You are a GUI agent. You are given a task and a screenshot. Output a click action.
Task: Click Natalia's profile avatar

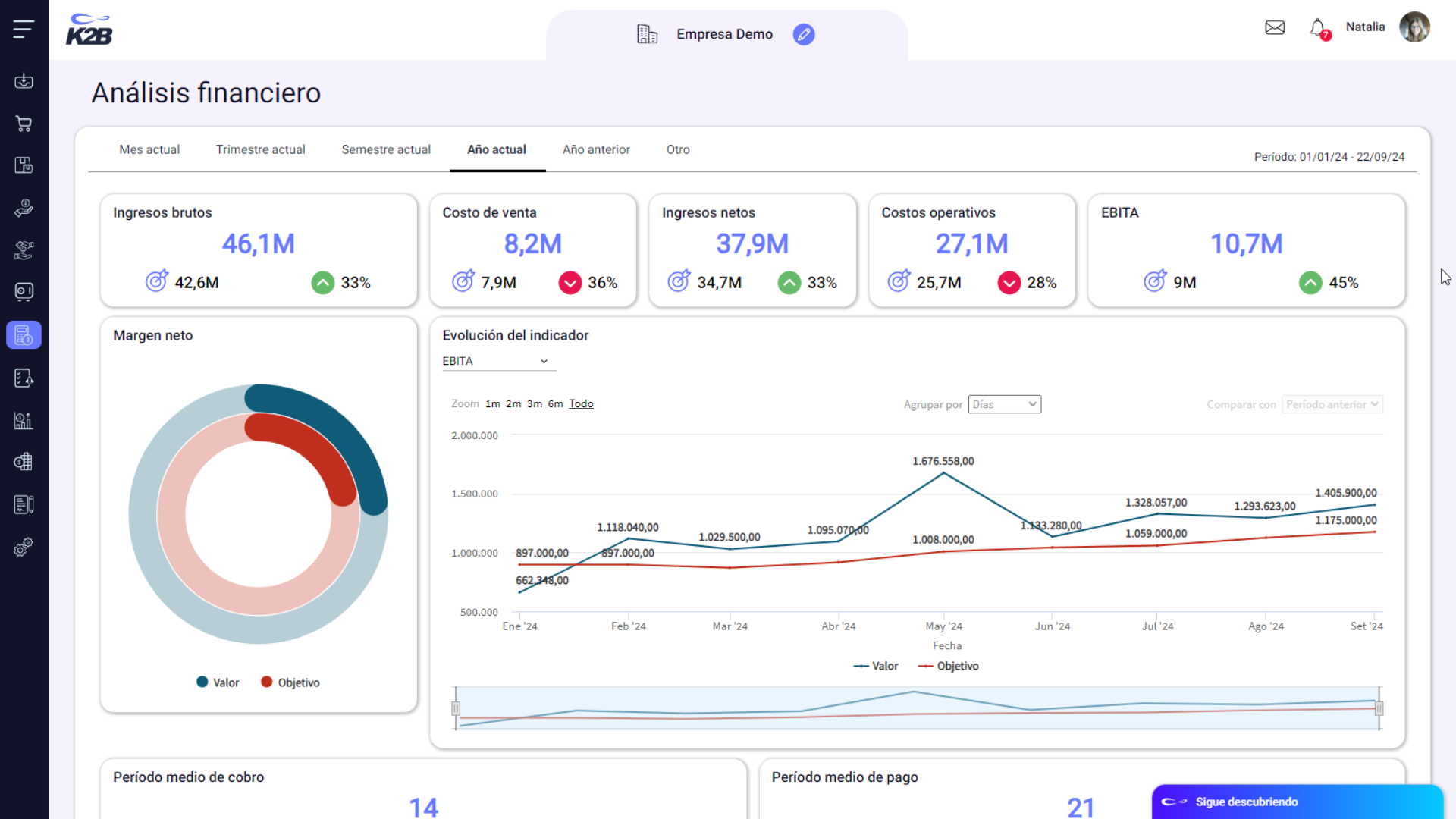pyautogui.click(x=1414, y=27)
